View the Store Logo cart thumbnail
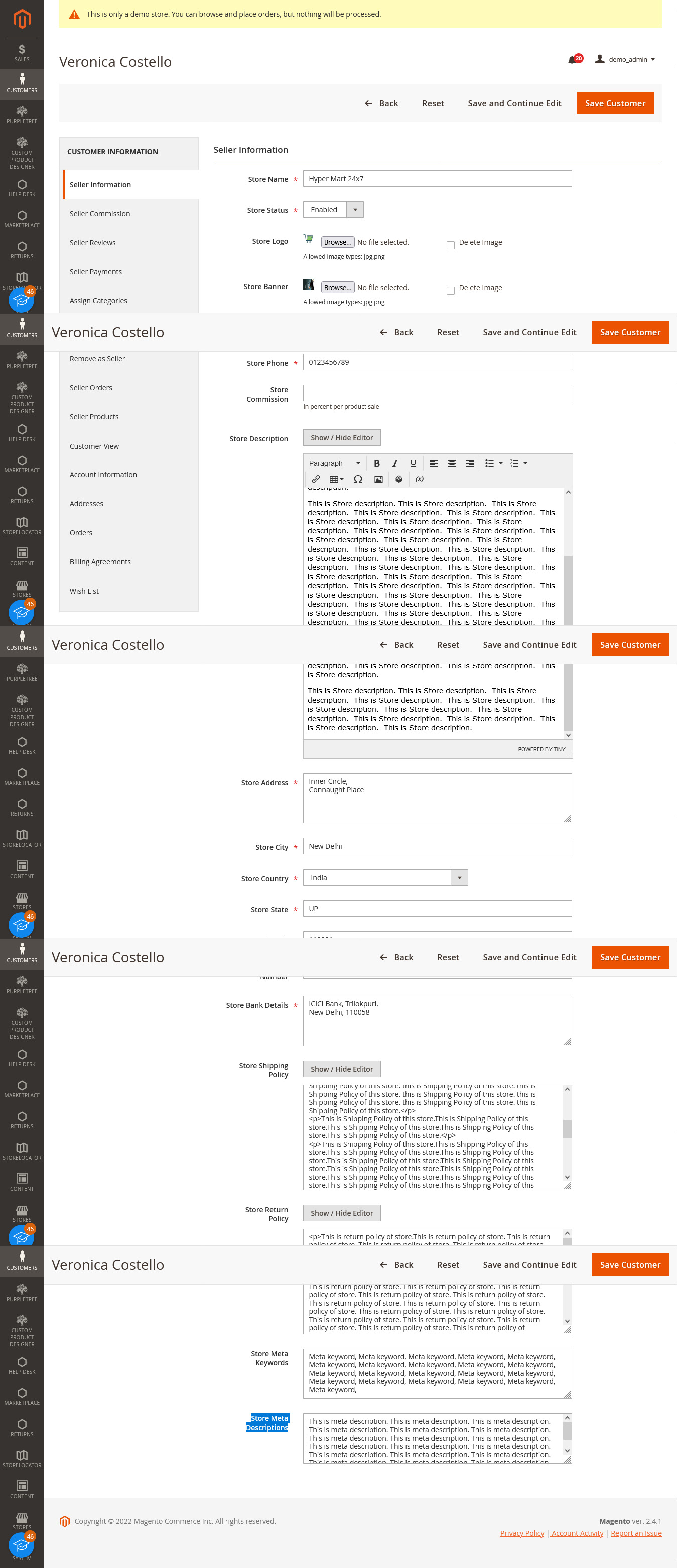Viewport: 677px width, 1568px height. pyautogui.click(x=309, y=239)
